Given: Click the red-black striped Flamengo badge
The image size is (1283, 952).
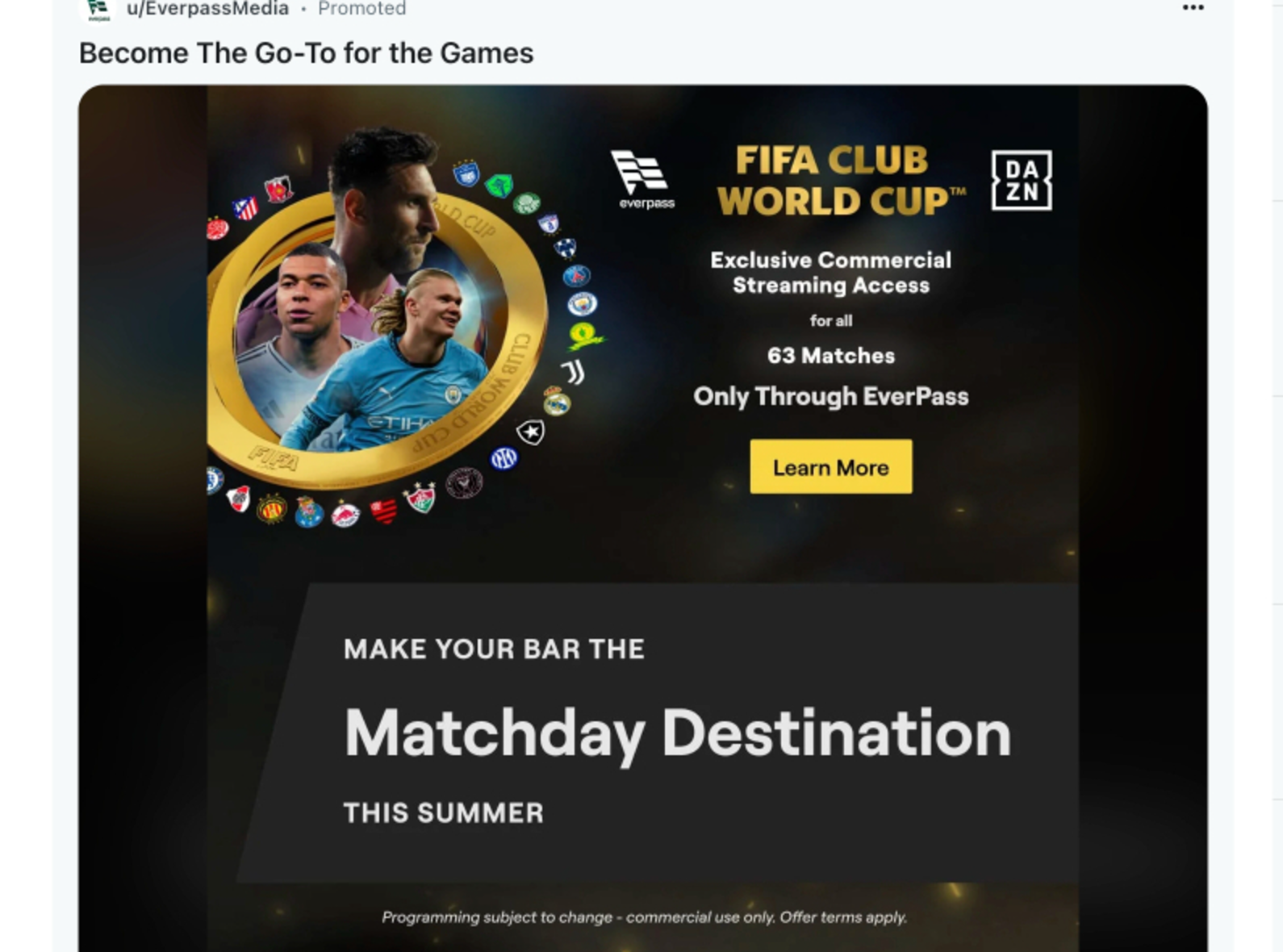Looking at the screenshot, I should click(x=384, y=511).
